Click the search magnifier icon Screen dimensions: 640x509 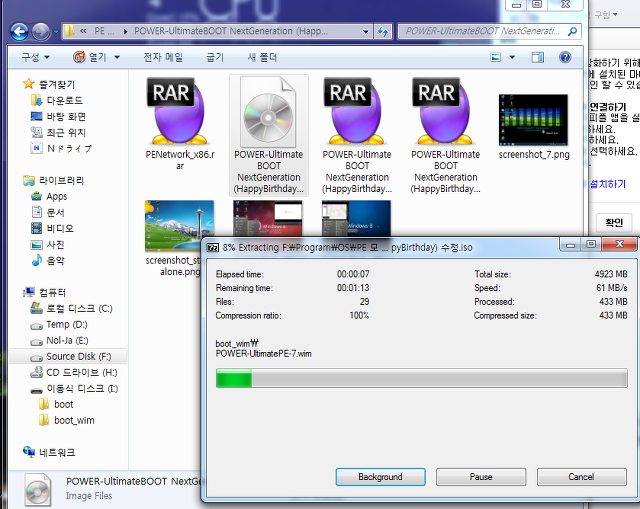point(572,31)
